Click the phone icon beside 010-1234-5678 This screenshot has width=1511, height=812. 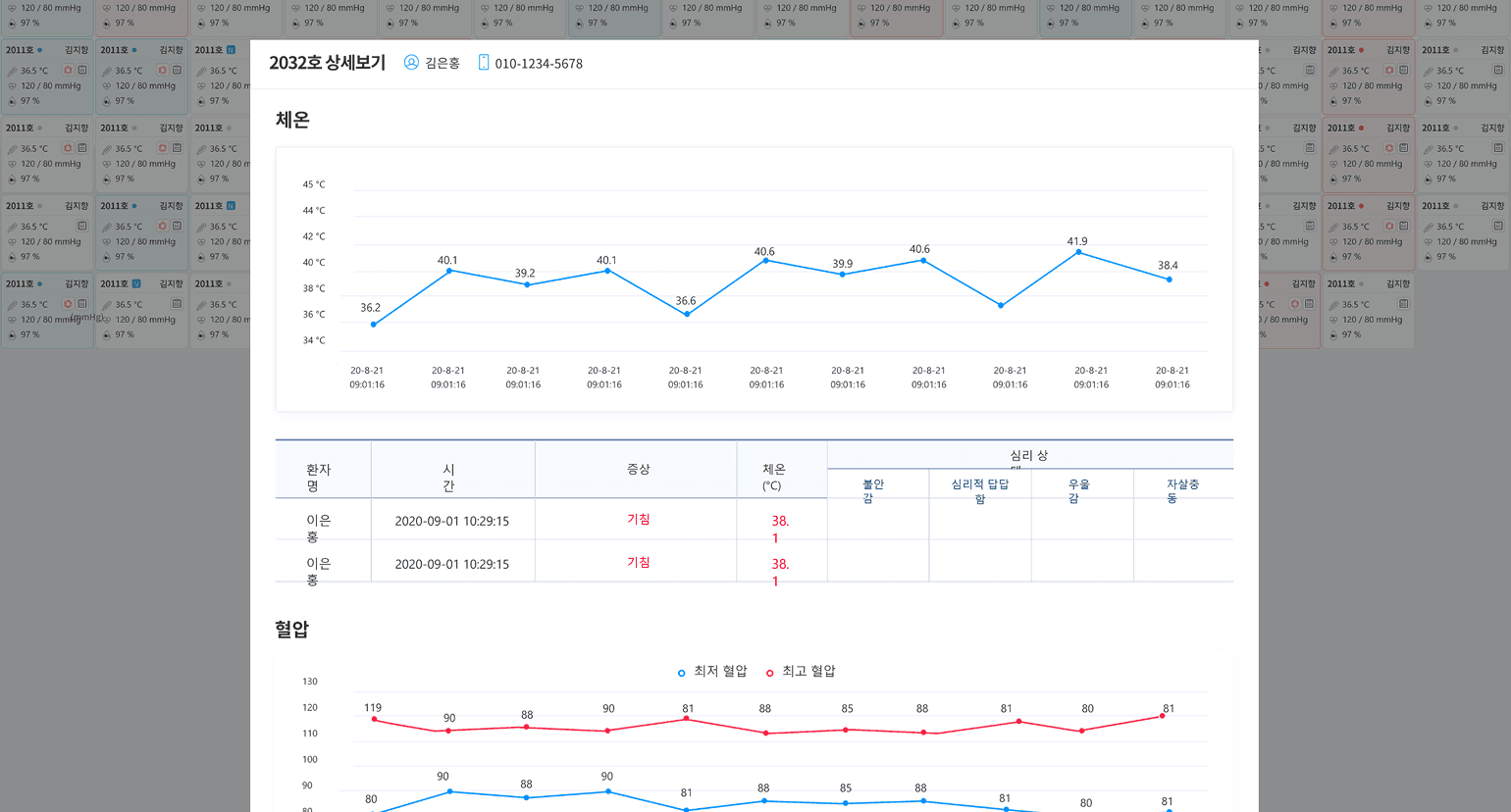coord(483,63)
